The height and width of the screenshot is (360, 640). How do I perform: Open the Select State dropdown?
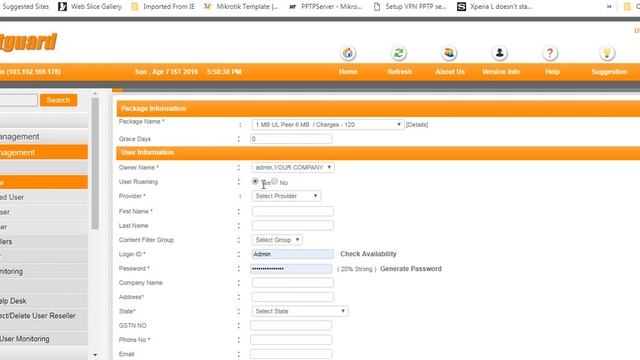coord(300,311)
